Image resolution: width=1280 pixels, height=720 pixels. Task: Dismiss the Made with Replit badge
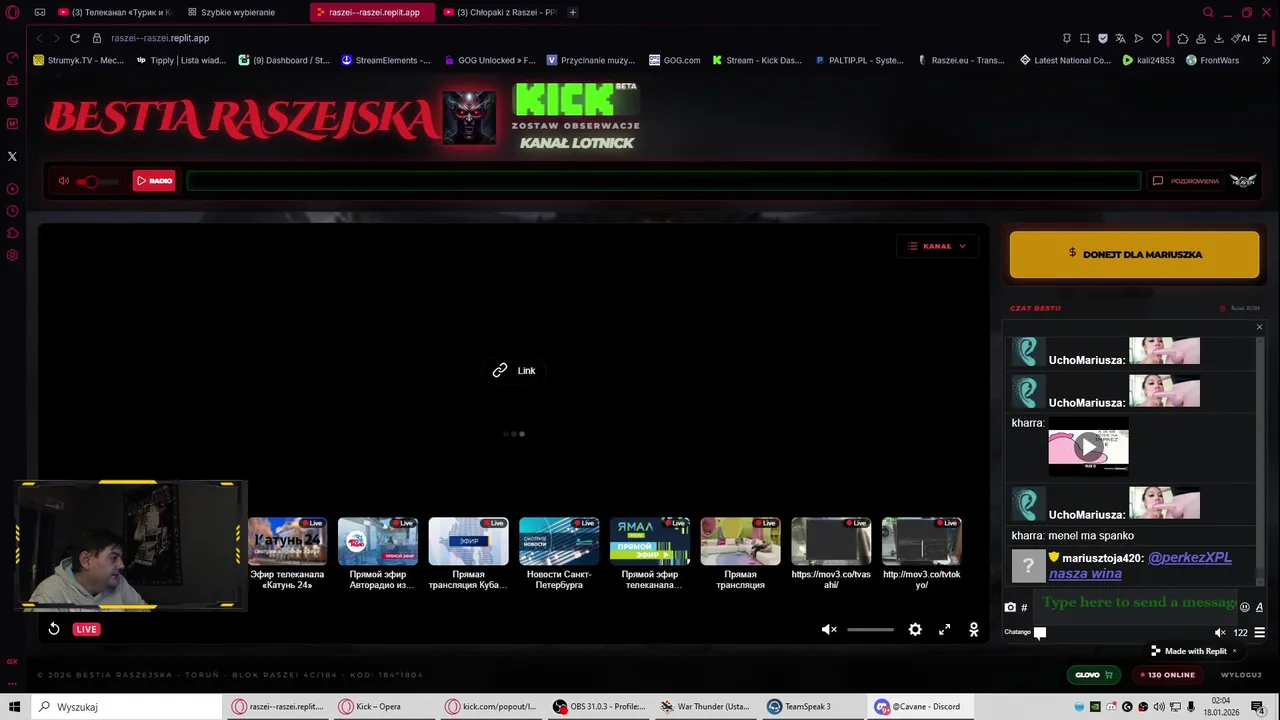coord(1234,651)
